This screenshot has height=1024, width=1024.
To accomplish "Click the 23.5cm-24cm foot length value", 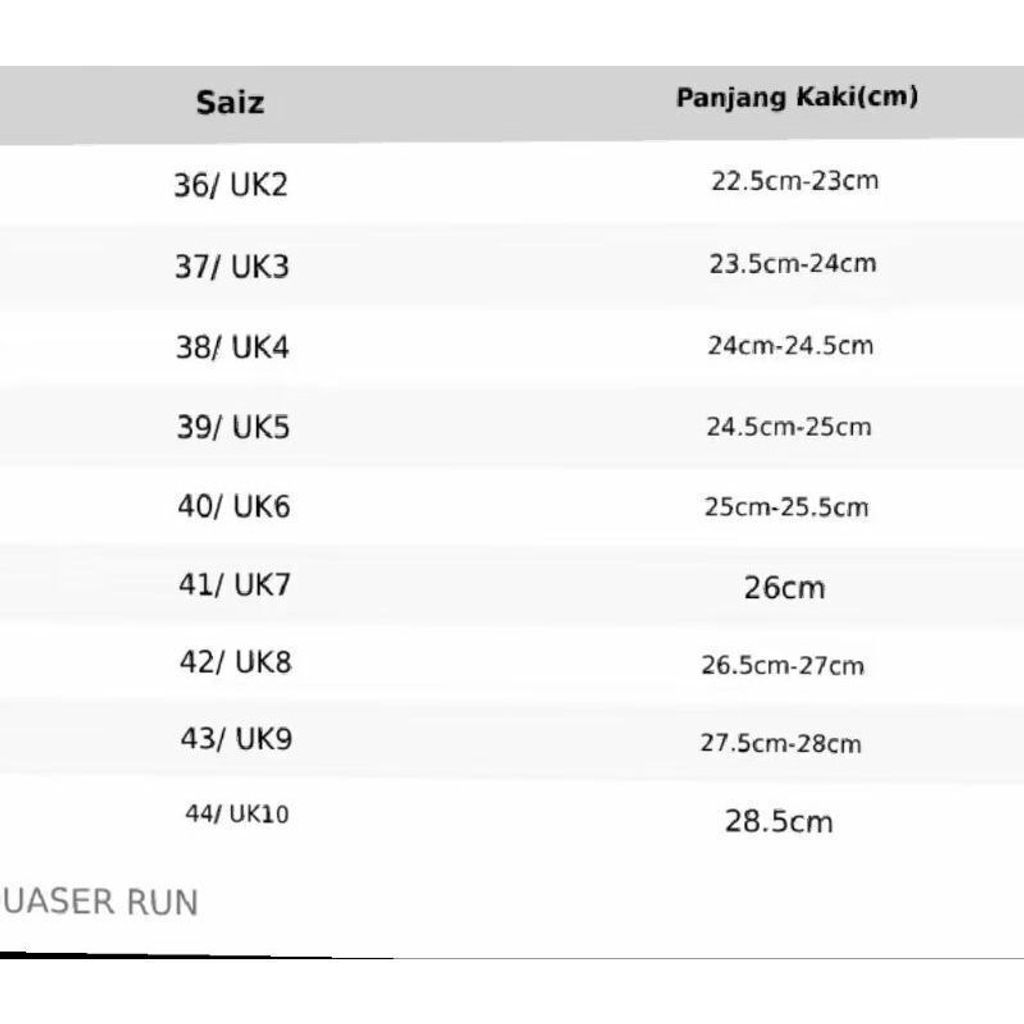I will [793, 264].
